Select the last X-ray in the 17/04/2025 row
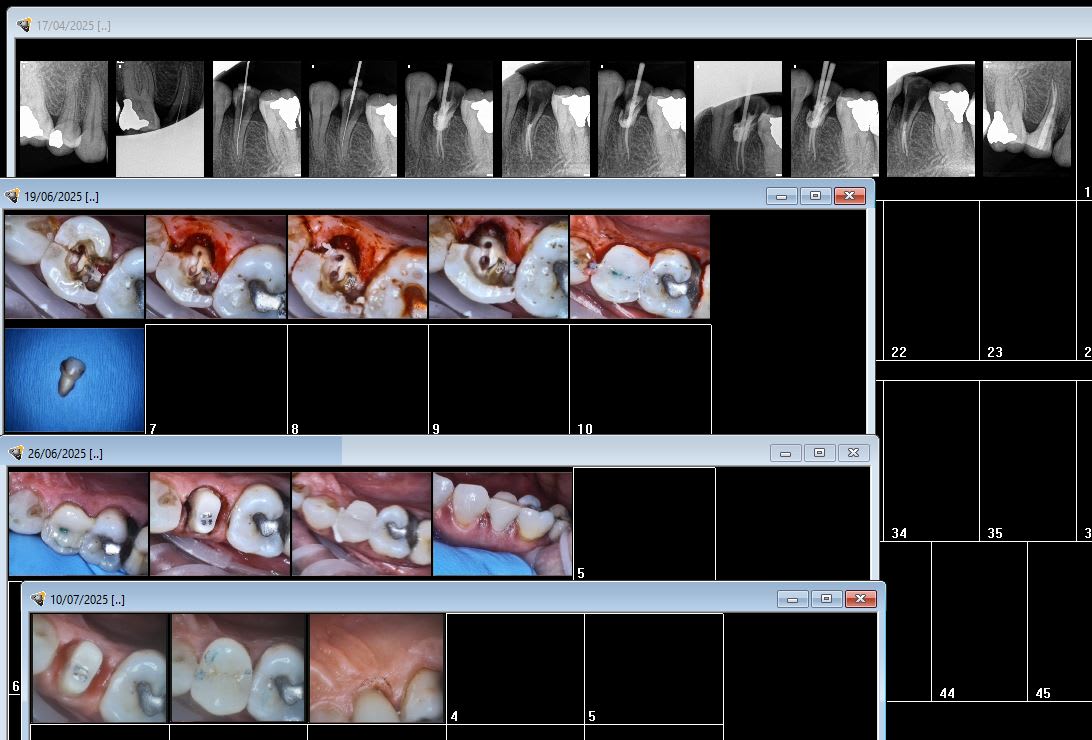The width and height of the screenshot is (1092, 740). [x=1026, y=118]
